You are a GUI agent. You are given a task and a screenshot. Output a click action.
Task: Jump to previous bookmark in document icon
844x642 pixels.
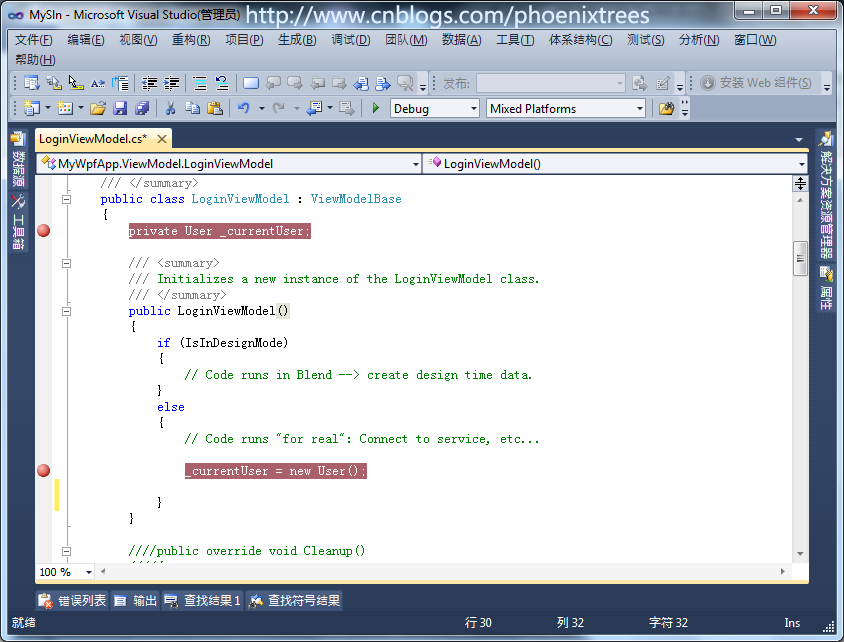[361, 83]
